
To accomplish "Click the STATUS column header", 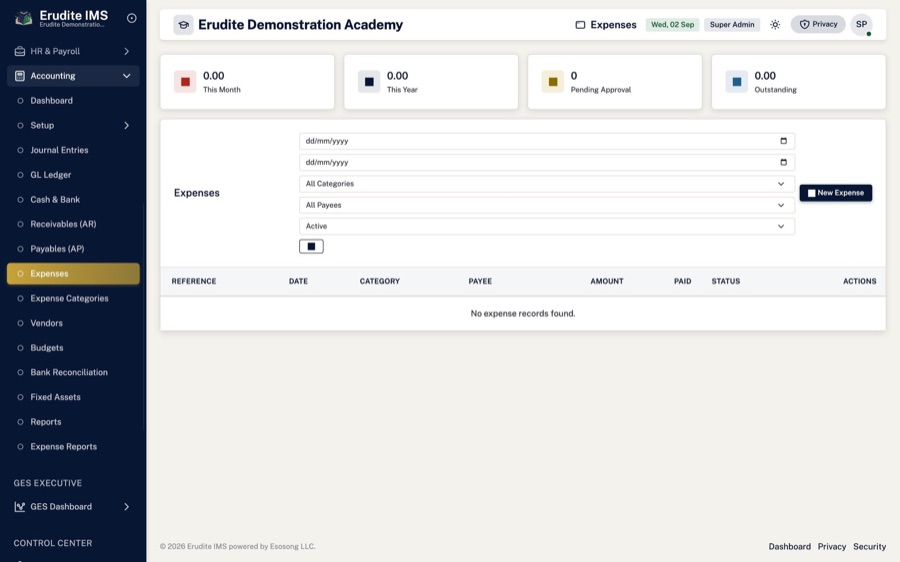I will (x=726, y=281).
